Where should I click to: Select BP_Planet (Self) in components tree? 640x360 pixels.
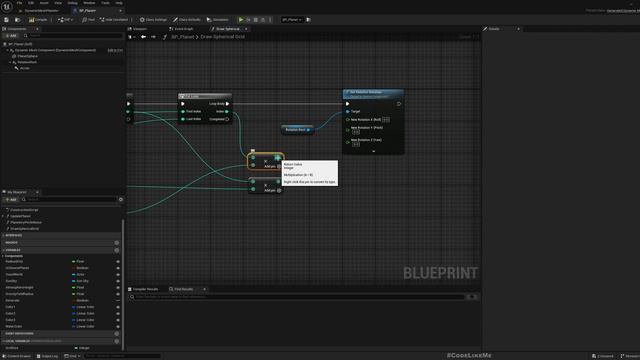tap(20, 44)
